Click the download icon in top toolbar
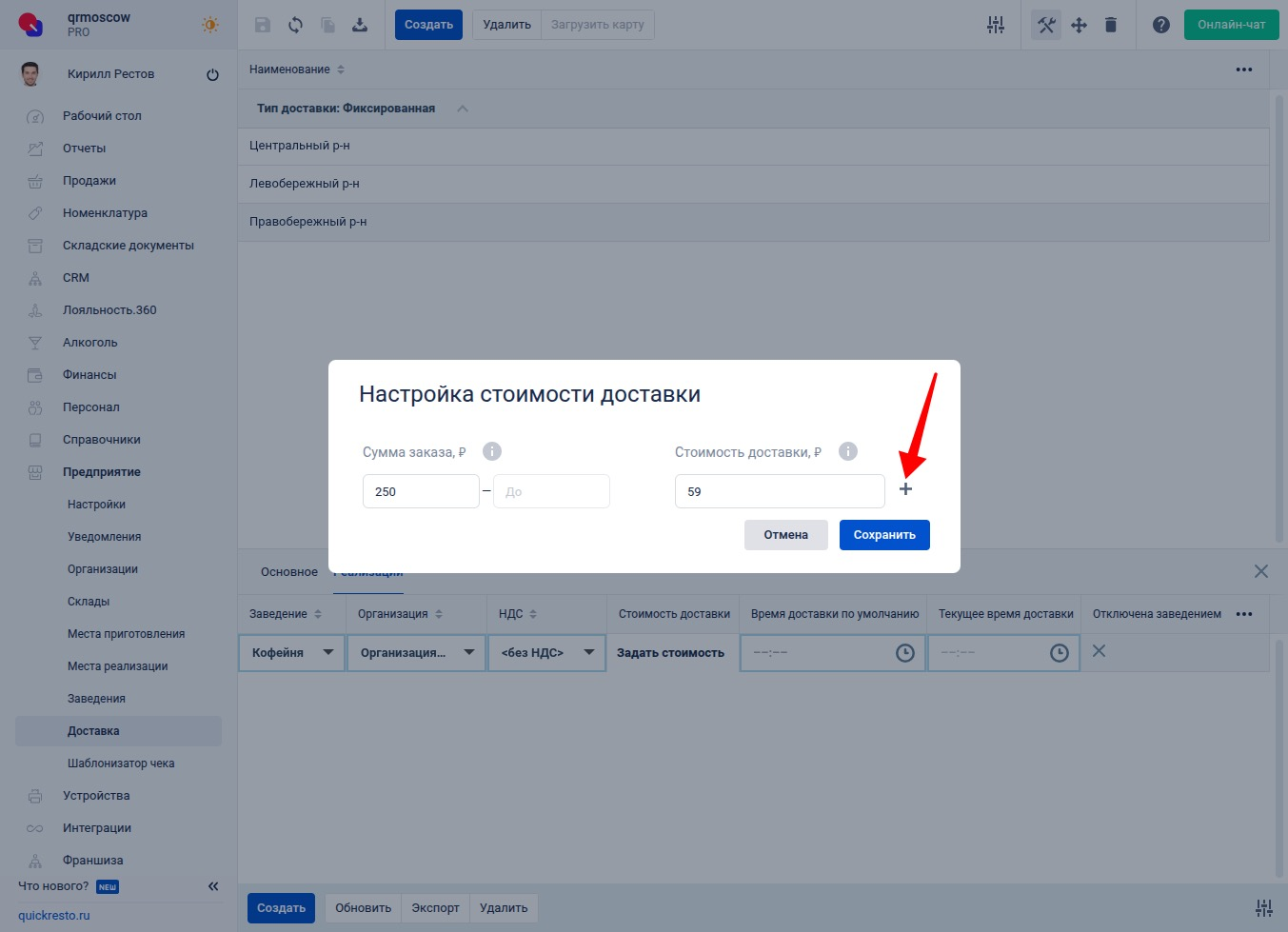Viewport: 1288px width, 932px height. [360, 25]
